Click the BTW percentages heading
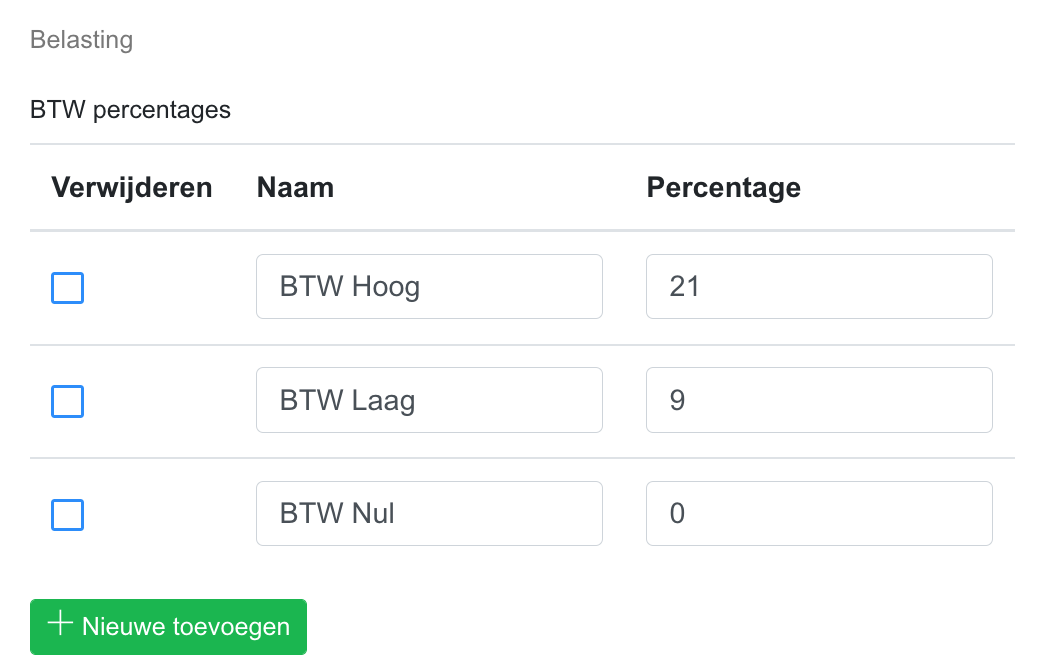Image resolution: width=1048 pixels, height=672 pixels. 130,109
